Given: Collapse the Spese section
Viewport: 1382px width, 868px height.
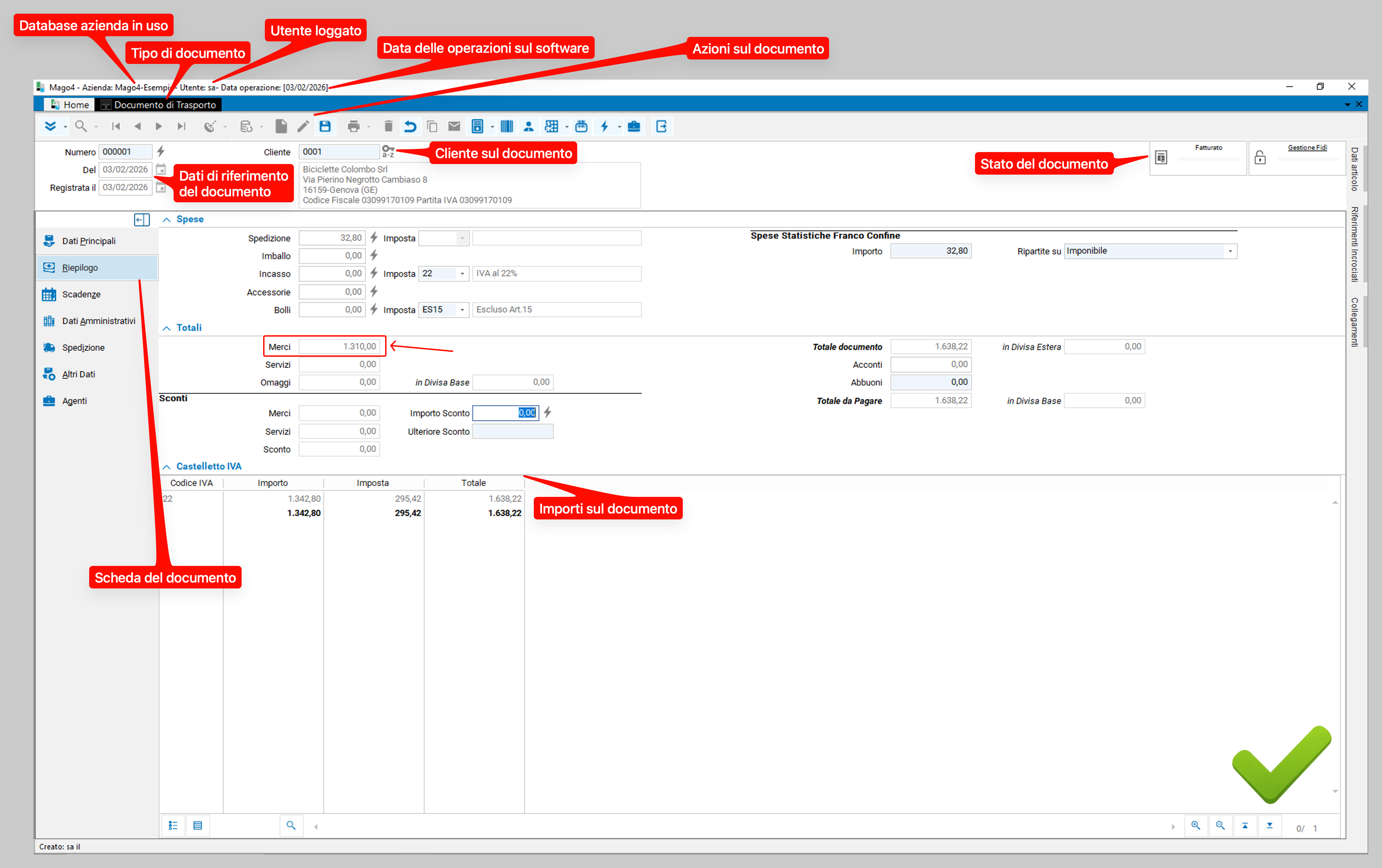Looking at the screenshot, I should [166, 219].
